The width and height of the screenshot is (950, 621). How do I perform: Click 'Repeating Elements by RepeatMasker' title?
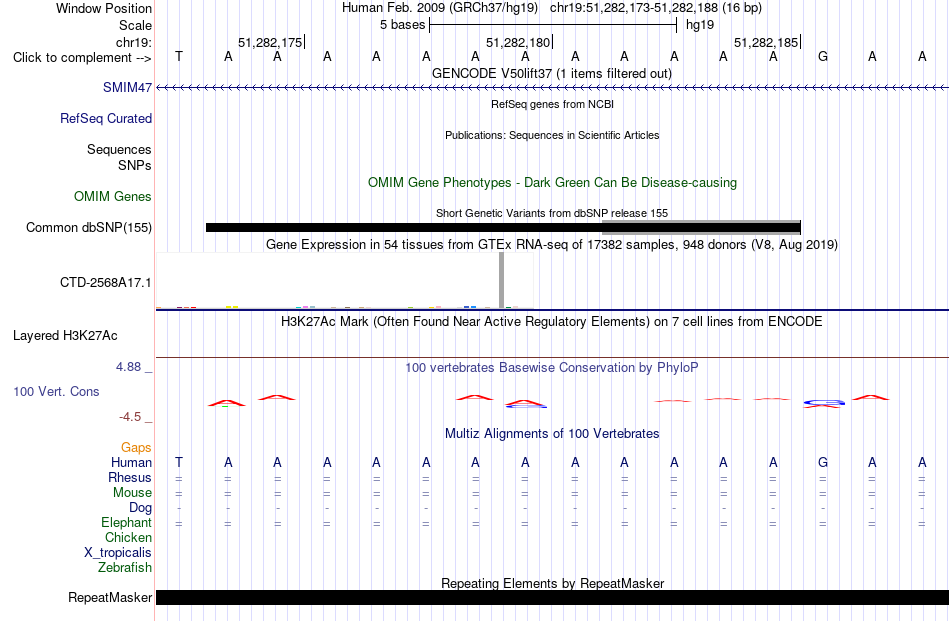click(552, 583)
